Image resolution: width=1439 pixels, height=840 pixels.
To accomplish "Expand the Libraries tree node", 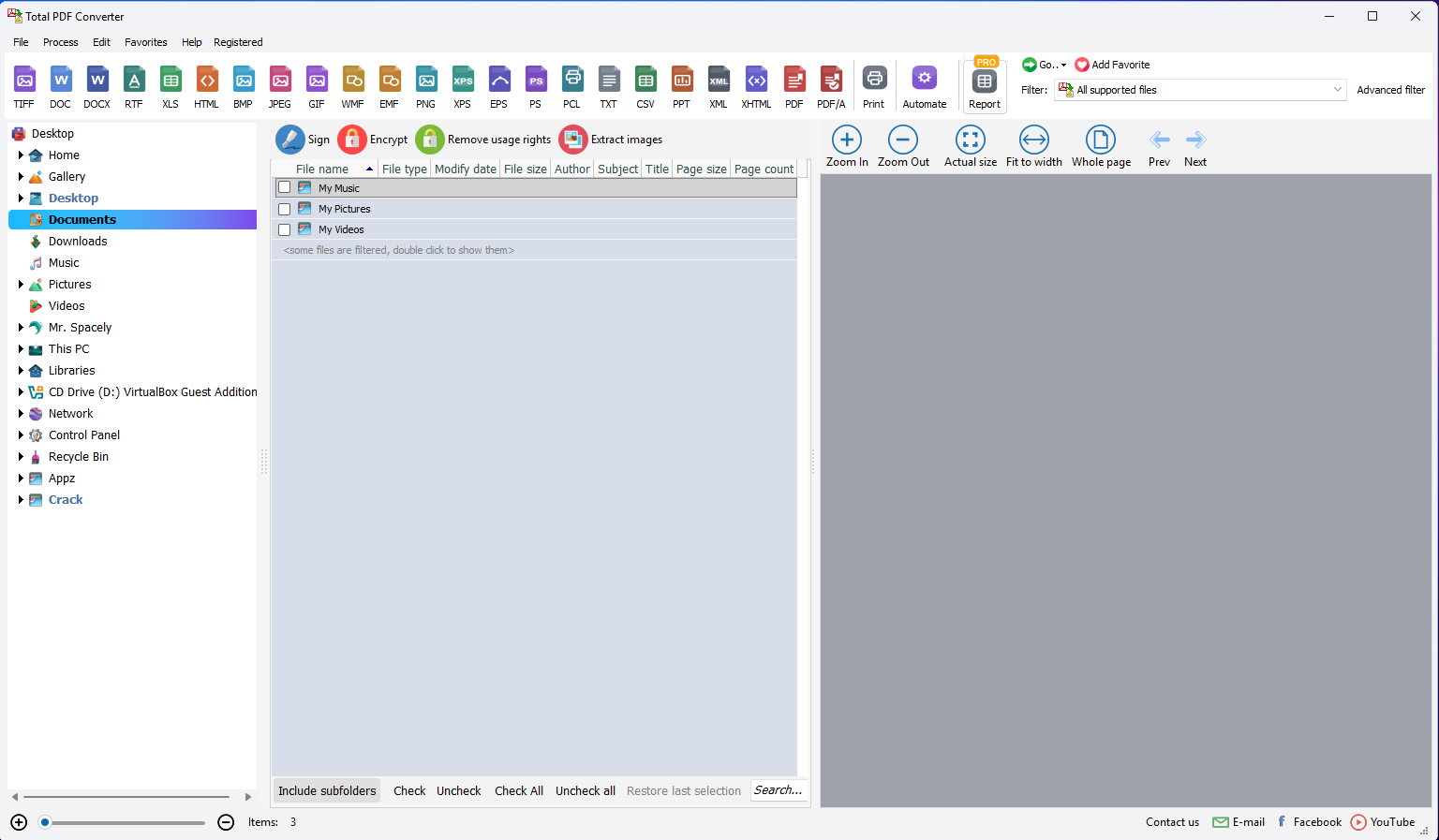I will tap(21, 371).
